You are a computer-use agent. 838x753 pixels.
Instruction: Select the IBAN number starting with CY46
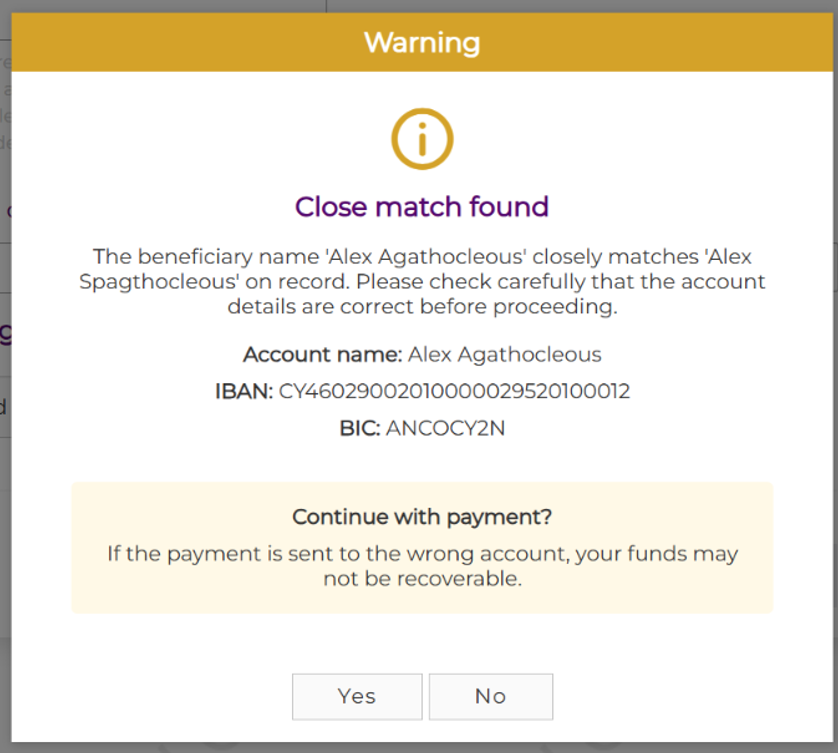tap(455, 391)
